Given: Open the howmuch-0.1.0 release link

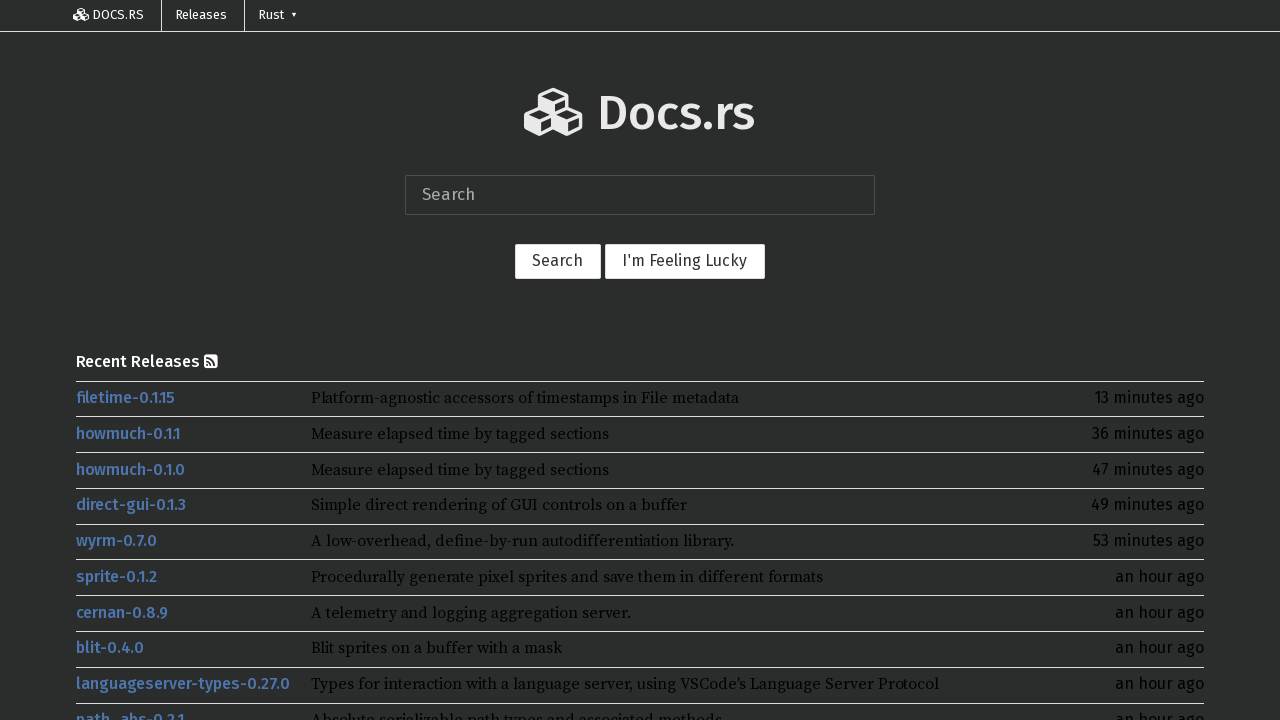Looking at the screenshot, I should [x=130, y=470].
